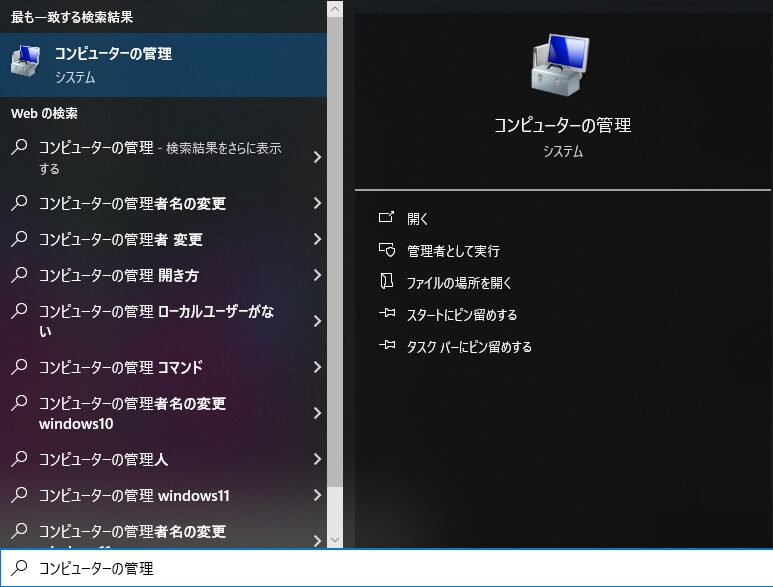This screenshot has width=773, height=587.
Task: Click the pin icon next to タスク バーにピン留めする
Action: click(387, 345)
